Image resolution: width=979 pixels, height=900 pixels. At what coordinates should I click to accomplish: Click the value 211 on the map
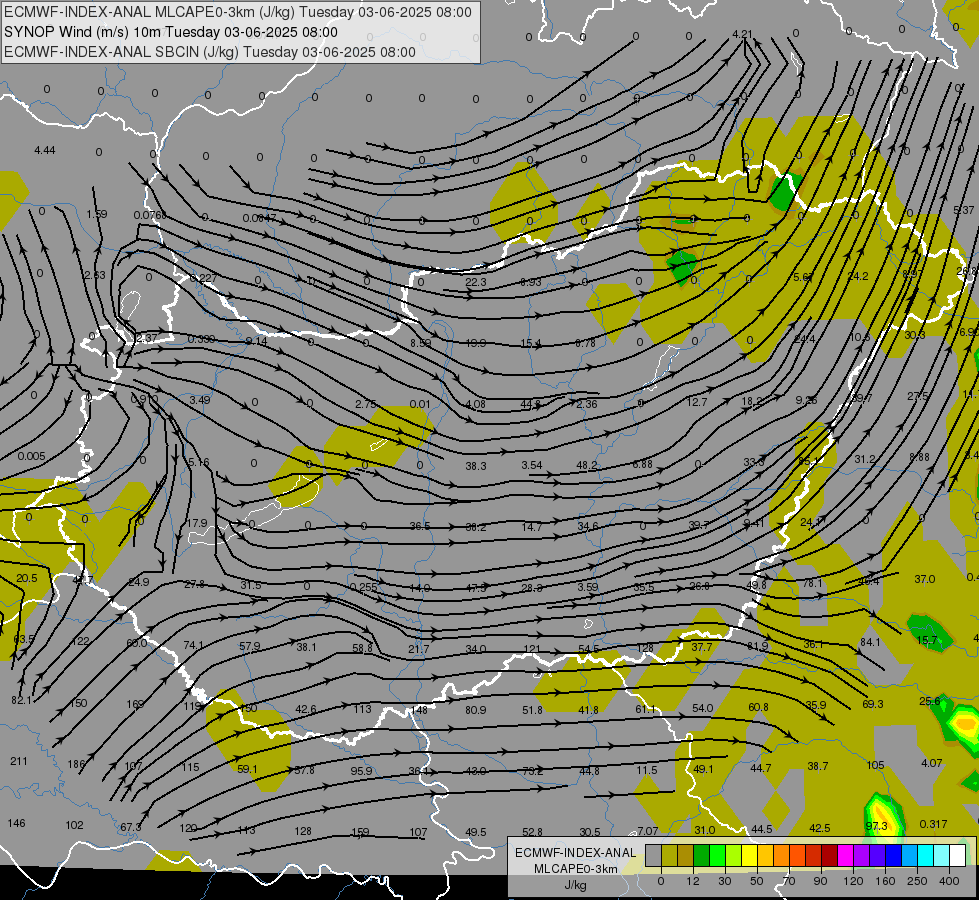pos(19,761)
